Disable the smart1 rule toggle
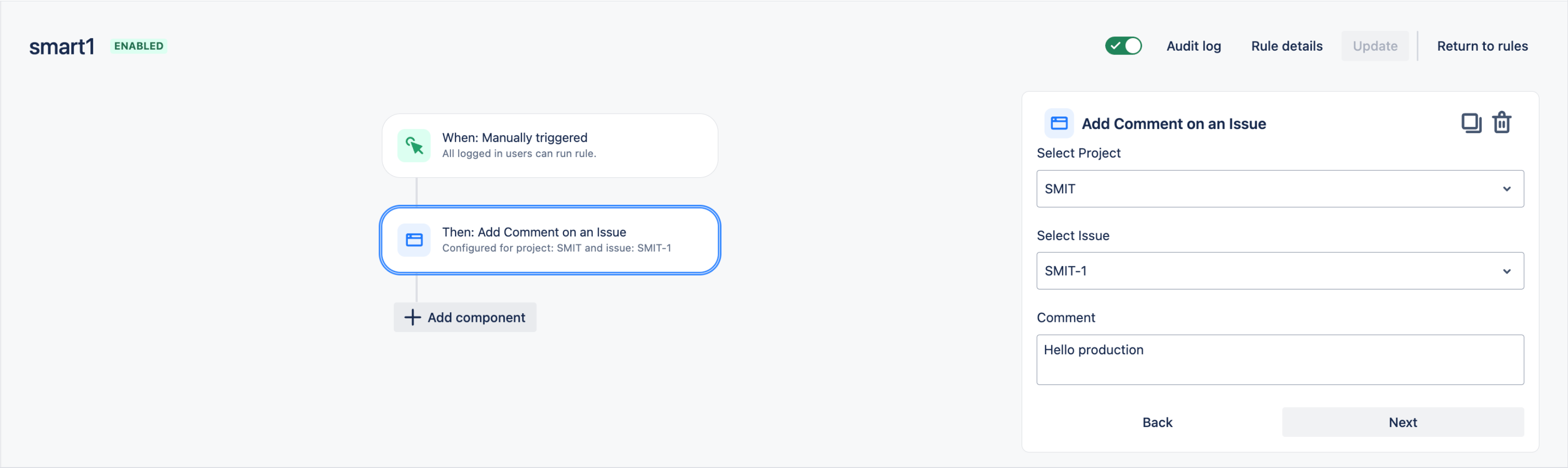1568x468 pixels. (x=1123, y=46)
